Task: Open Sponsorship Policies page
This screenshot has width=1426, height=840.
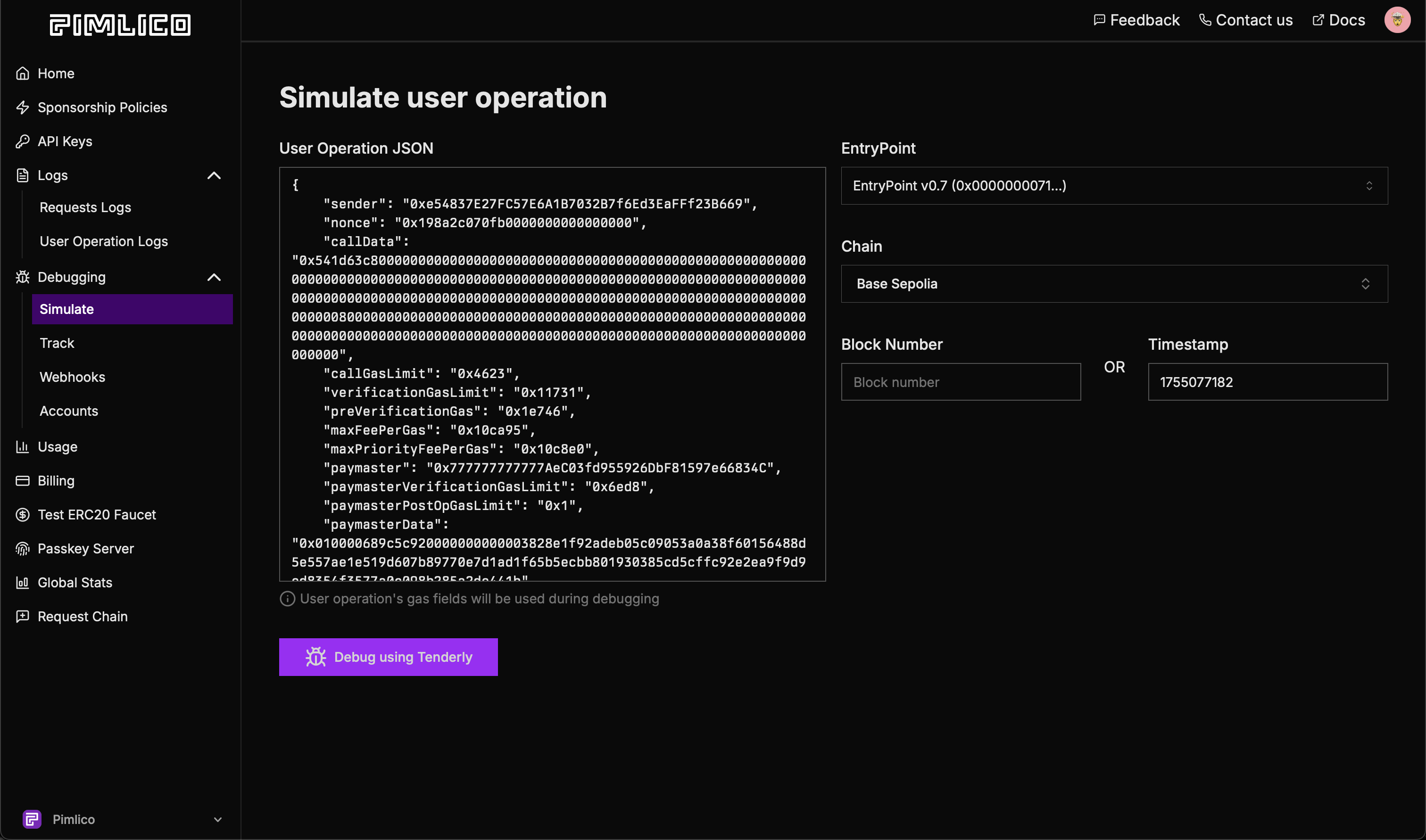Action: [102, 107]
